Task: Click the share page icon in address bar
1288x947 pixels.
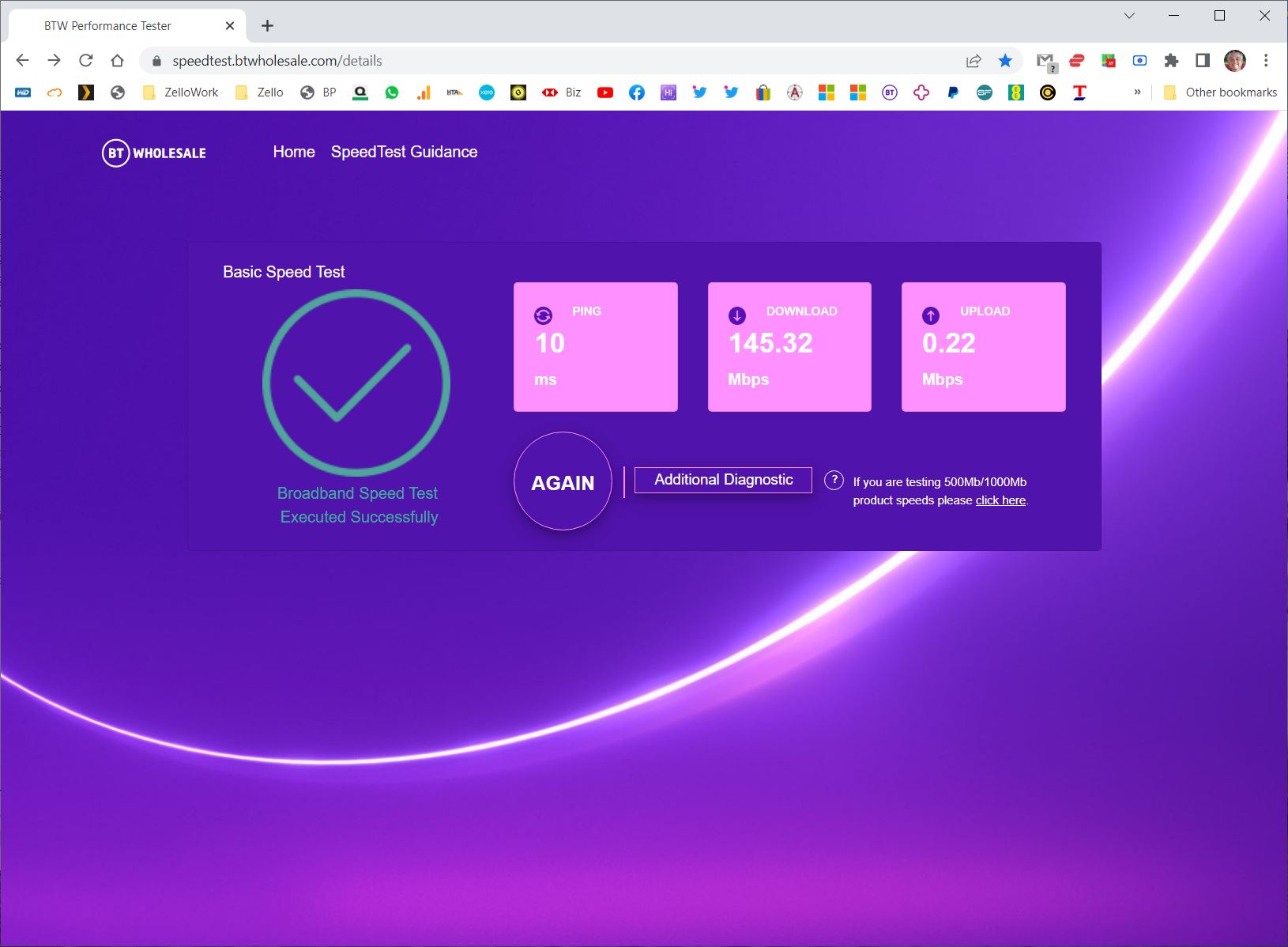Action: 974,61
